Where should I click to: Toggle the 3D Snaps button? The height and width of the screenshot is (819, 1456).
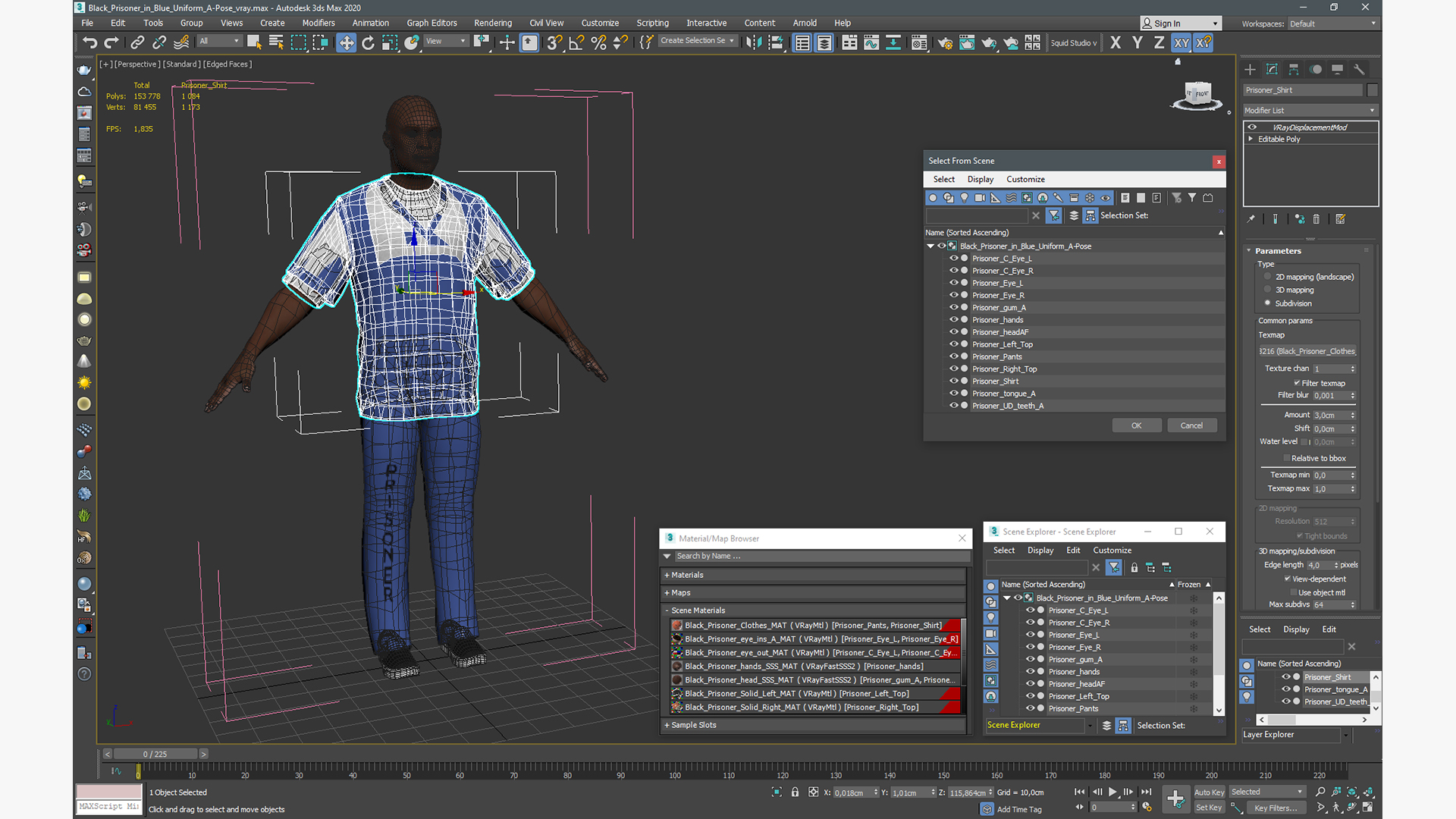pyautogui.click(x=554, y=42)
